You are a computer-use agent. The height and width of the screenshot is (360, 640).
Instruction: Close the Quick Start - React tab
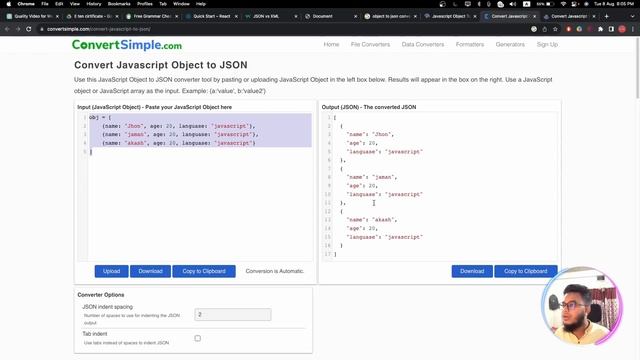236,16
